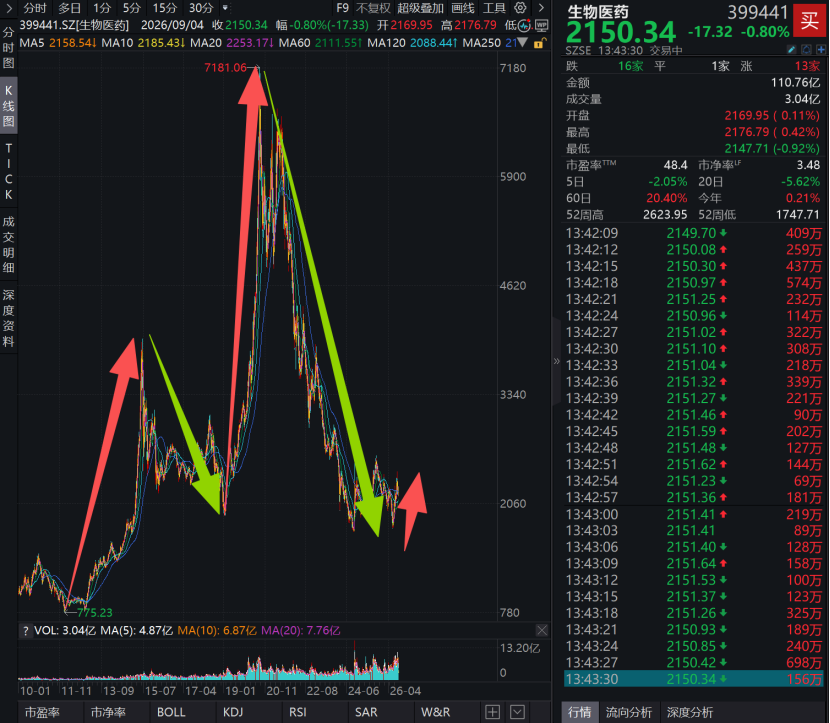
Task: Switch to the 流向分析 tab
Action: pyautogui.click(x=629, y=712)
